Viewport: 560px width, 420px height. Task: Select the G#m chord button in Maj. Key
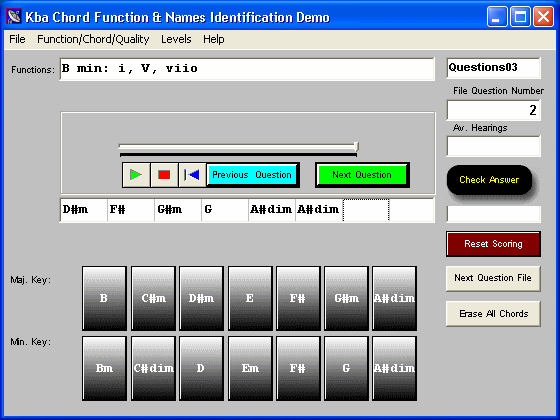[346, 298]
